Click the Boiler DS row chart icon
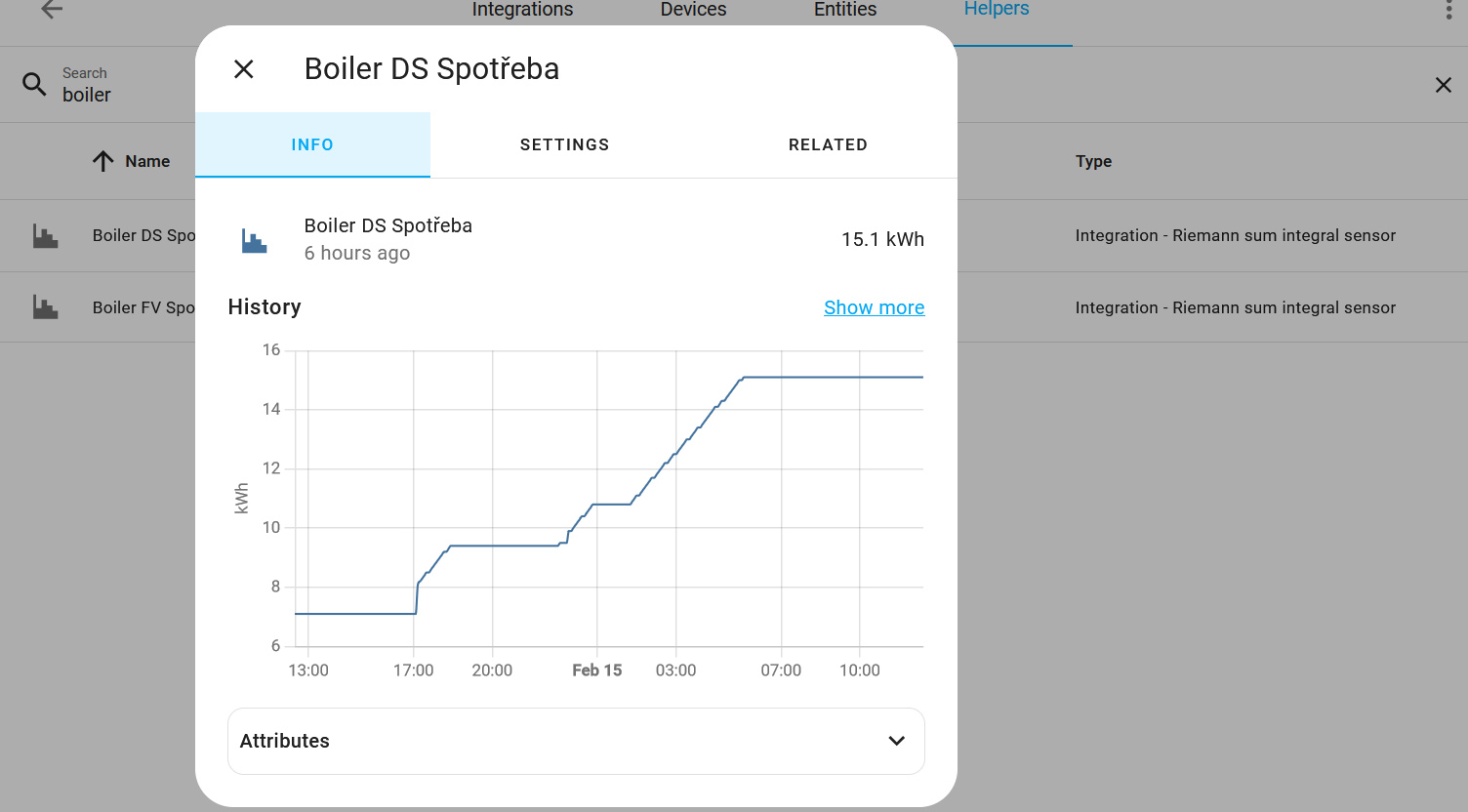This screenshot has width=1468, height=812. pyautogui.click(x=46, y=236)
